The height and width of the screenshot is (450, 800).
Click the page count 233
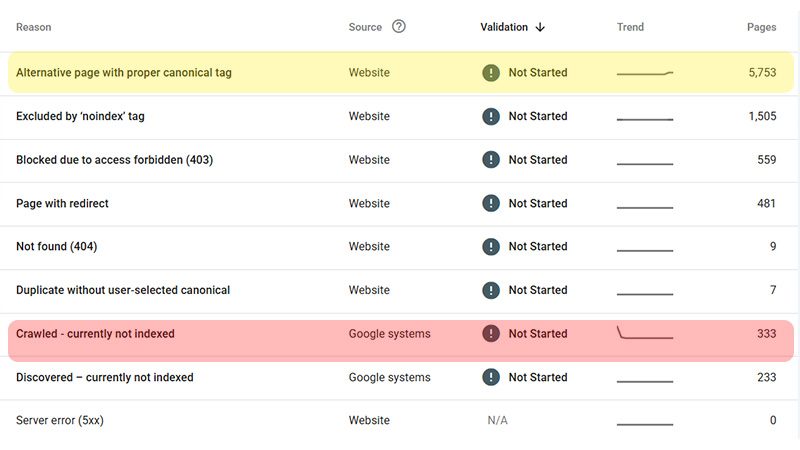(x=766, y=378)
